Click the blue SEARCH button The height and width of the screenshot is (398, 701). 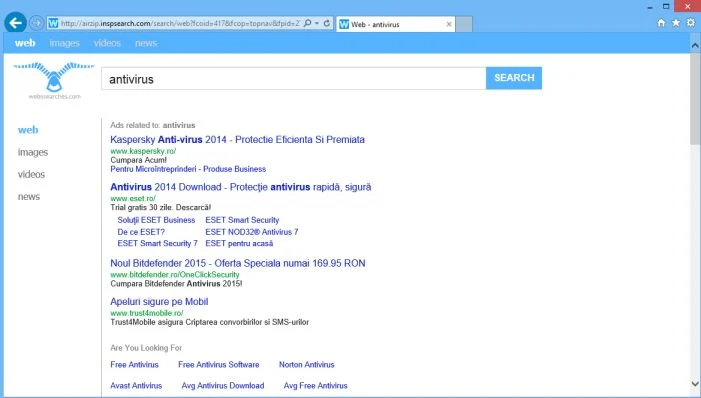(514, 78)
